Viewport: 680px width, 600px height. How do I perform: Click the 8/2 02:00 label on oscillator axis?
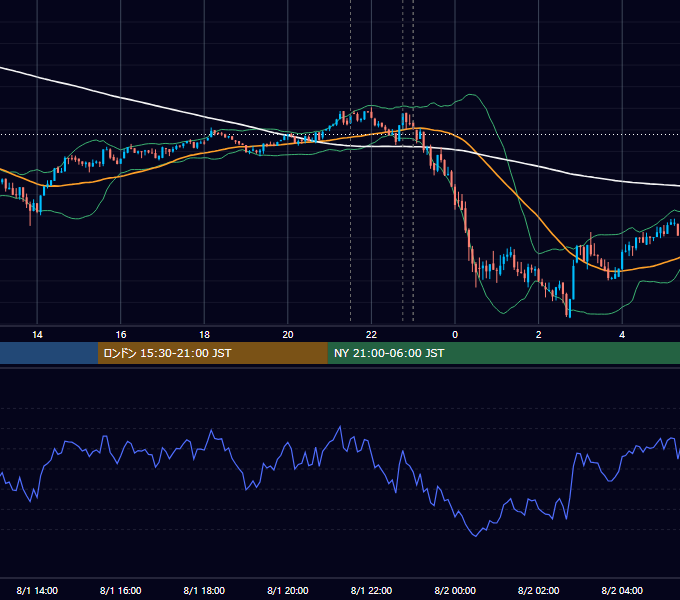point(538,590)
